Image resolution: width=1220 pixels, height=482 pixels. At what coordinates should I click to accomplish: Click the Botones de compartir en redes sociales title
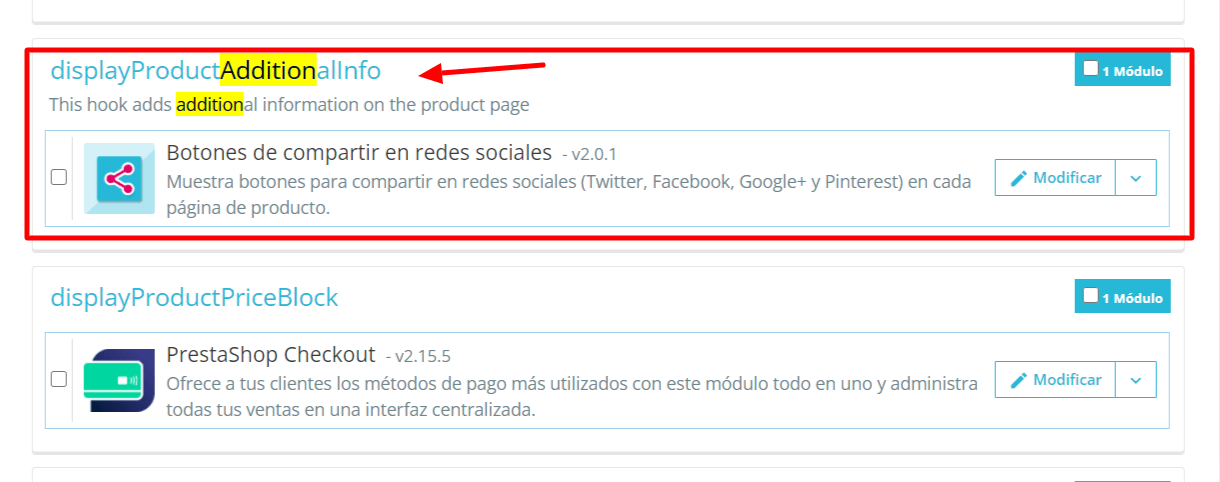[x=359, y=153]
